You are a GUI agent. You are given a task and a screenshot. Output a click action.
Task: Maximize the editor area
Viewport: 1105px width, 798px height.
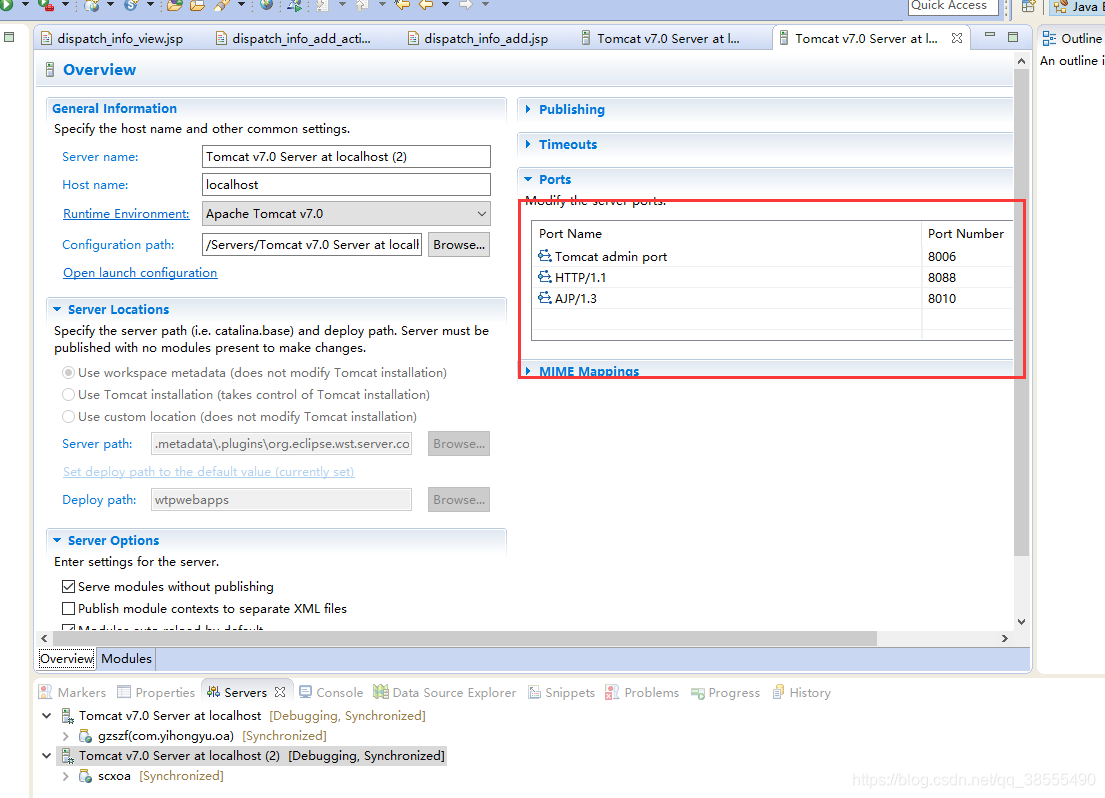click(1013, 37)
